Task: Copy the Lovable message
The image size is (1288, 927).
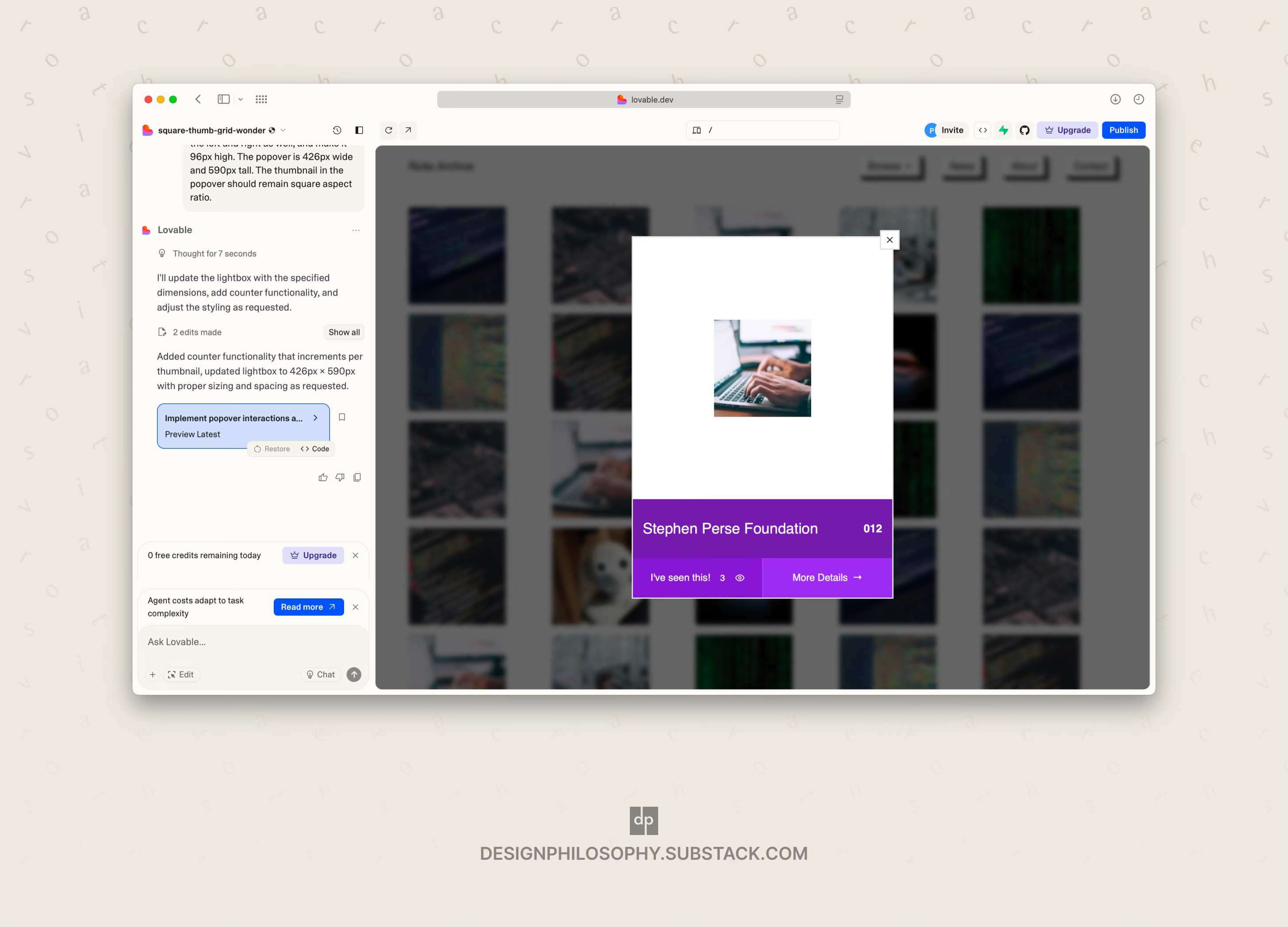Action: [357, 477]
